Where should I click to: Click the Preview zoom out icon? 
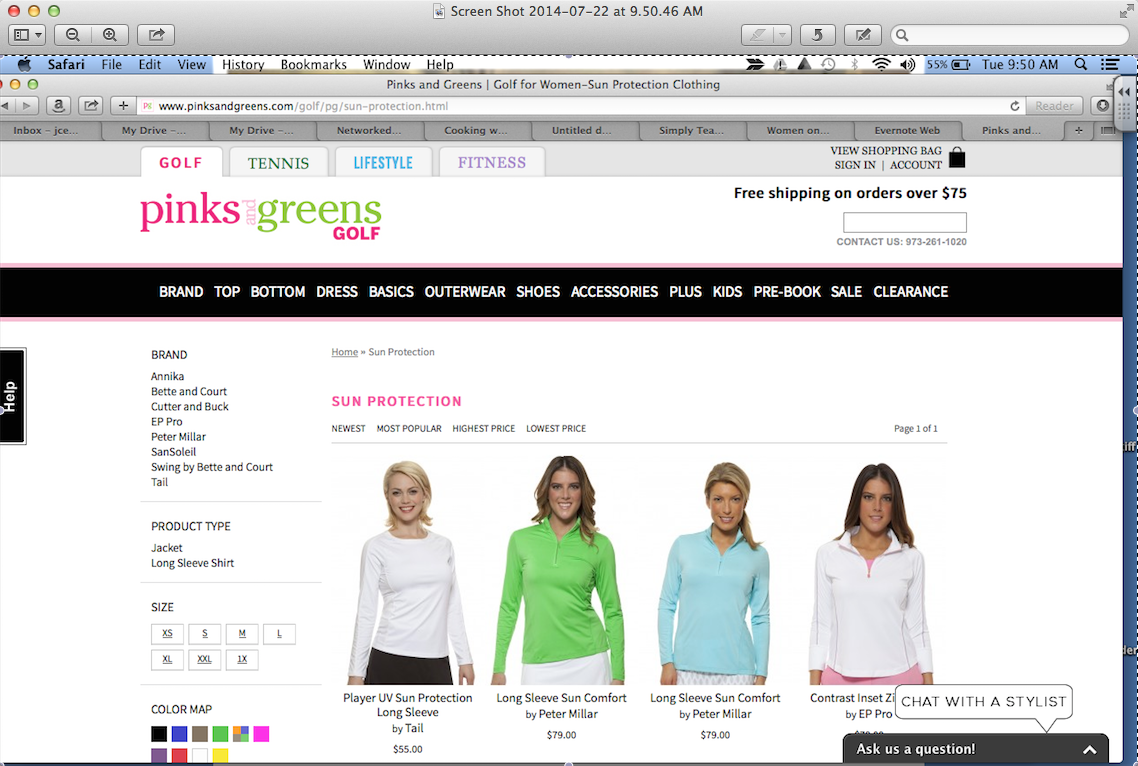tap(73, 35)
